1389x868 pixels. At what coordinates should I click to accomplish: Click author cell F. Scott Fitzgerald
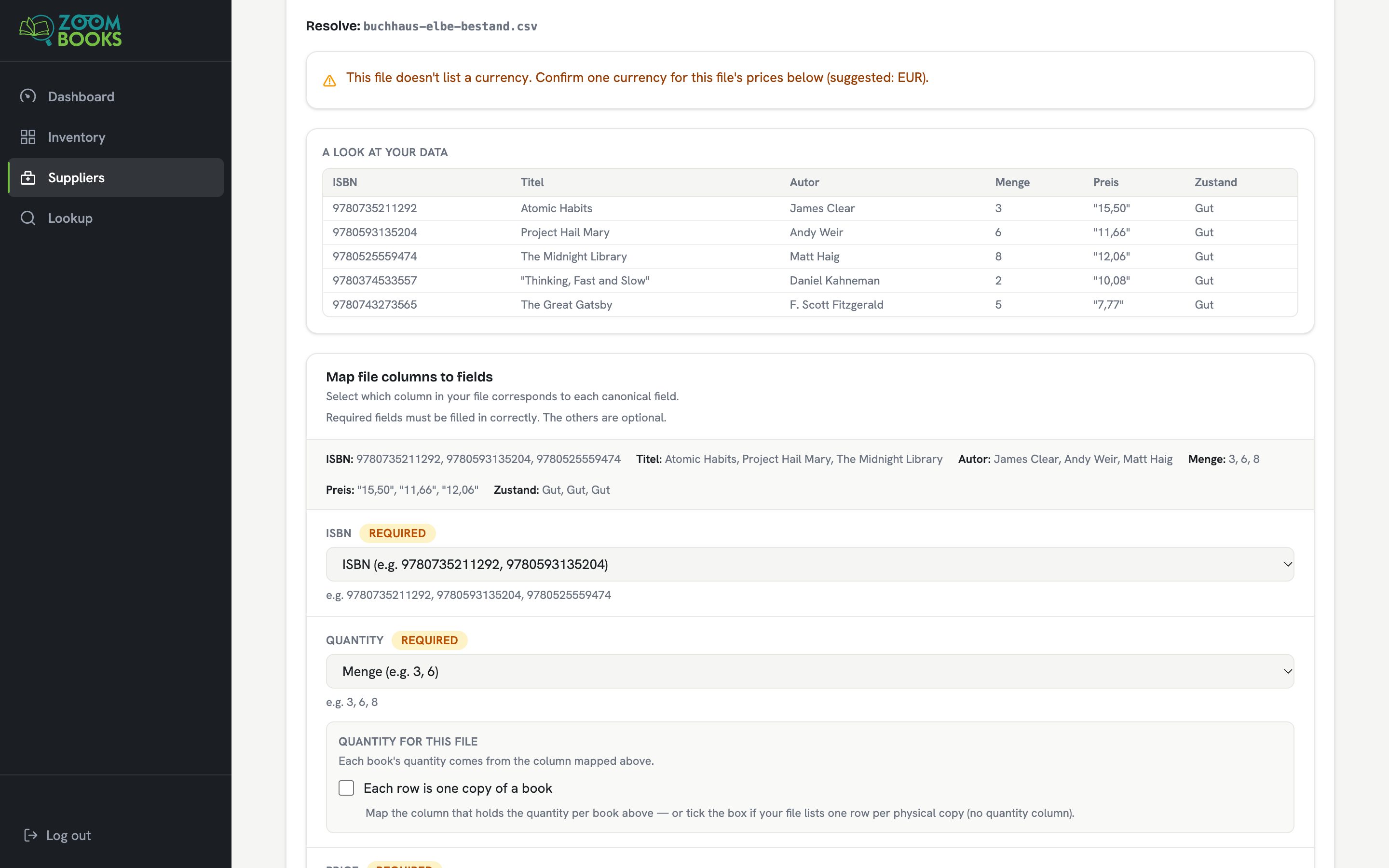point(836,305)
